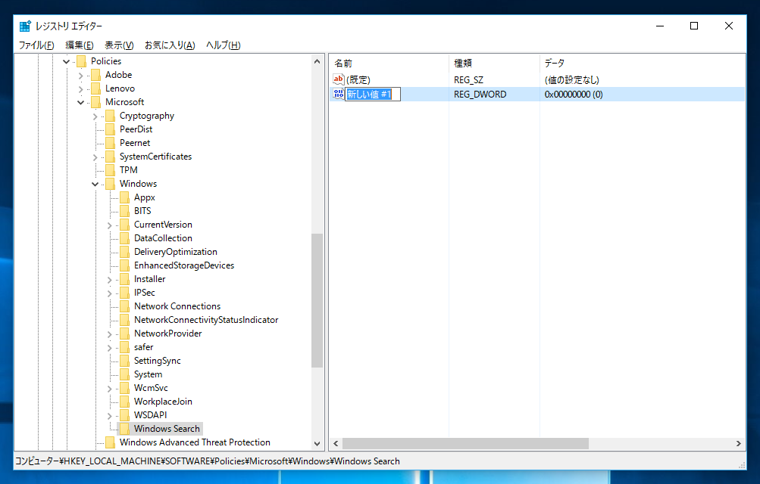Click the Lenovo folder icon
Screen dimensions: 760x484
[96, 89]
